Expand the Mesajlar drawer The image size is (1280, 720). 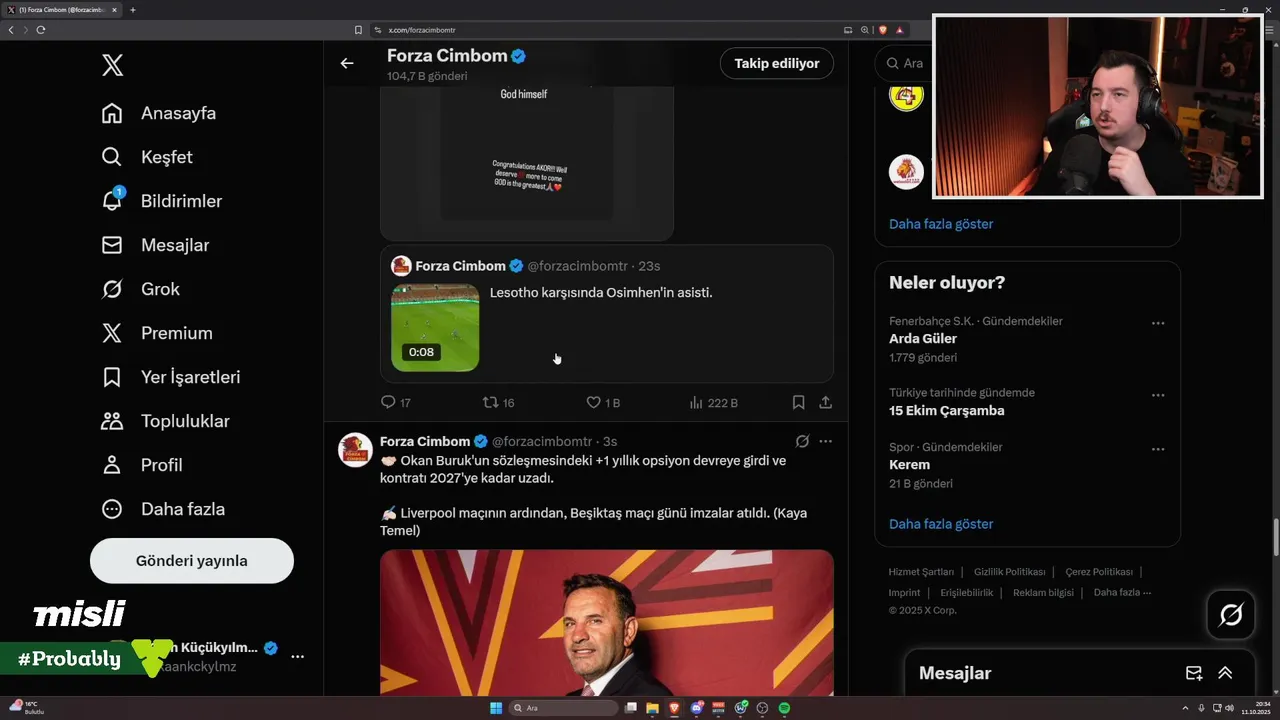(1225, 673)
